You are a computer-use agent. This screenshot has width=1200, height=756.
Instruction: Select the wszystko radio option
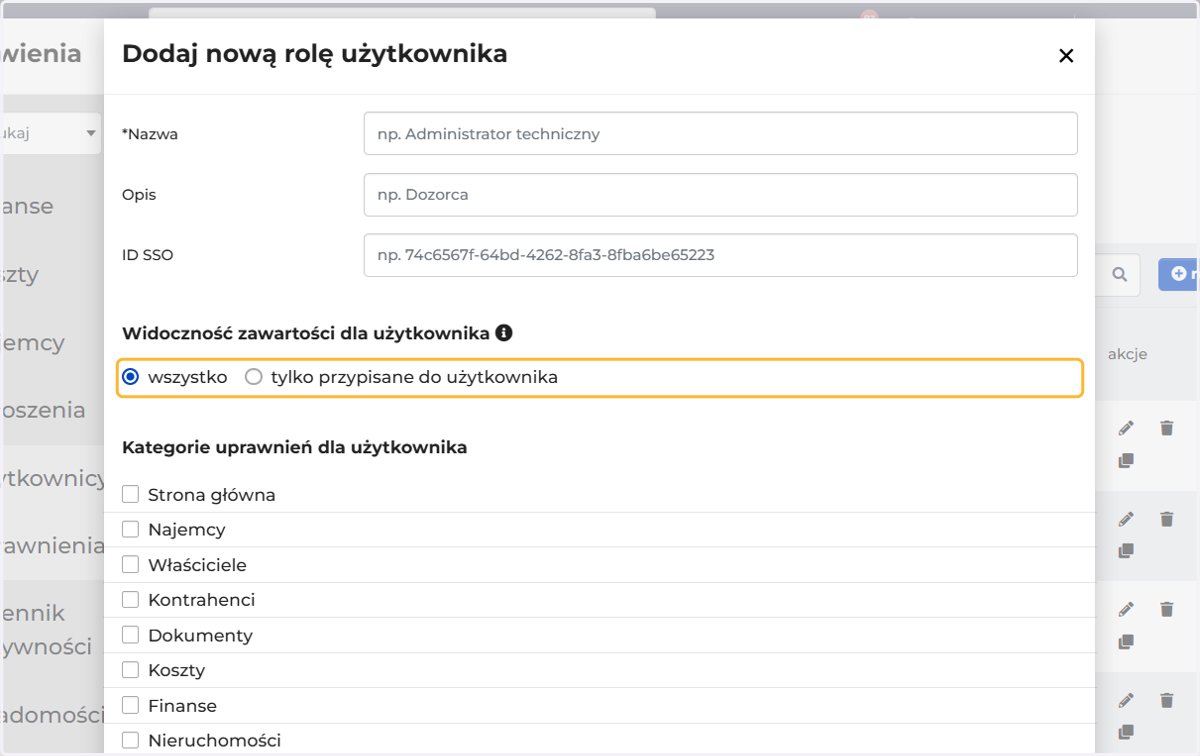(130, 377)
